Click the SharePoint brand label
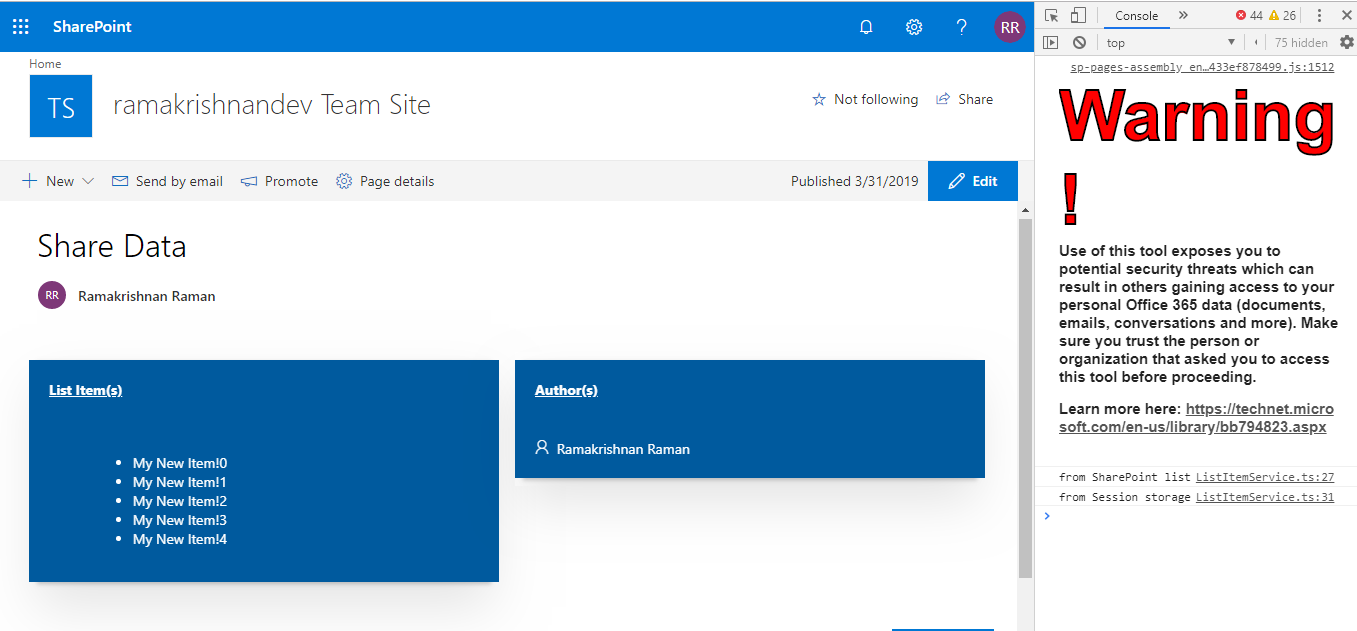This screenshot has width=1357, height=631. [92, 27]
